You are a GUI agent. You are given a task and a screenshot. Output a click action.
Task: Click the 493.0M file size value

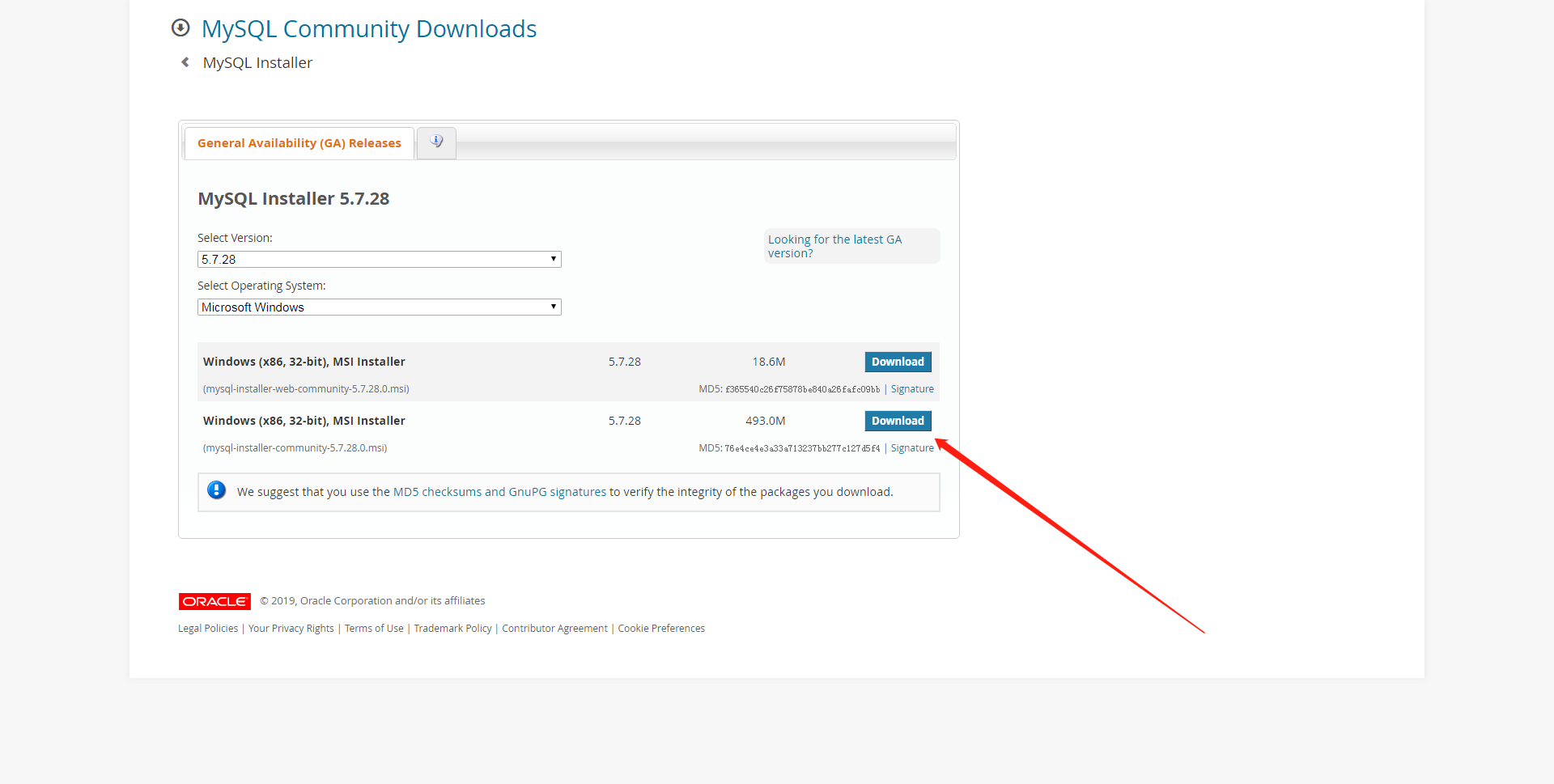pyautogui.click(x=766, y=421)
